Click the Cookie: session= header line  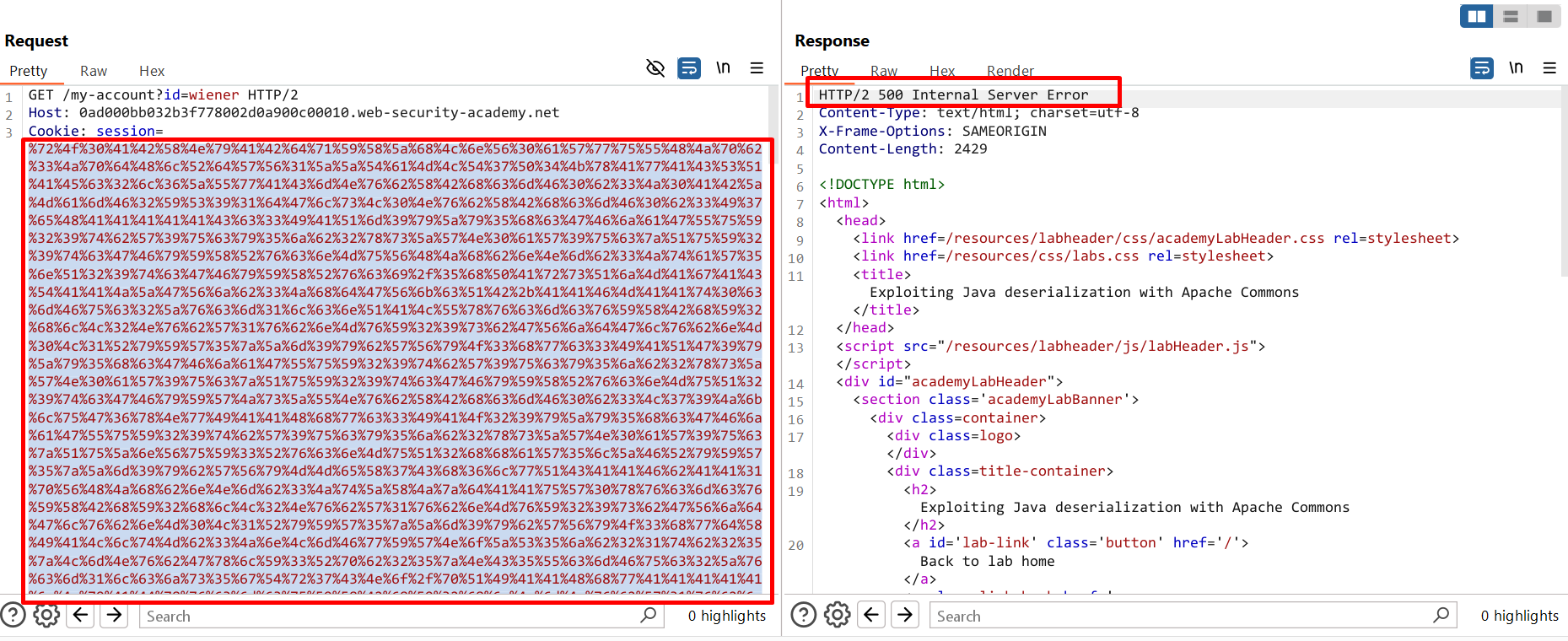(x=95, y=131)
